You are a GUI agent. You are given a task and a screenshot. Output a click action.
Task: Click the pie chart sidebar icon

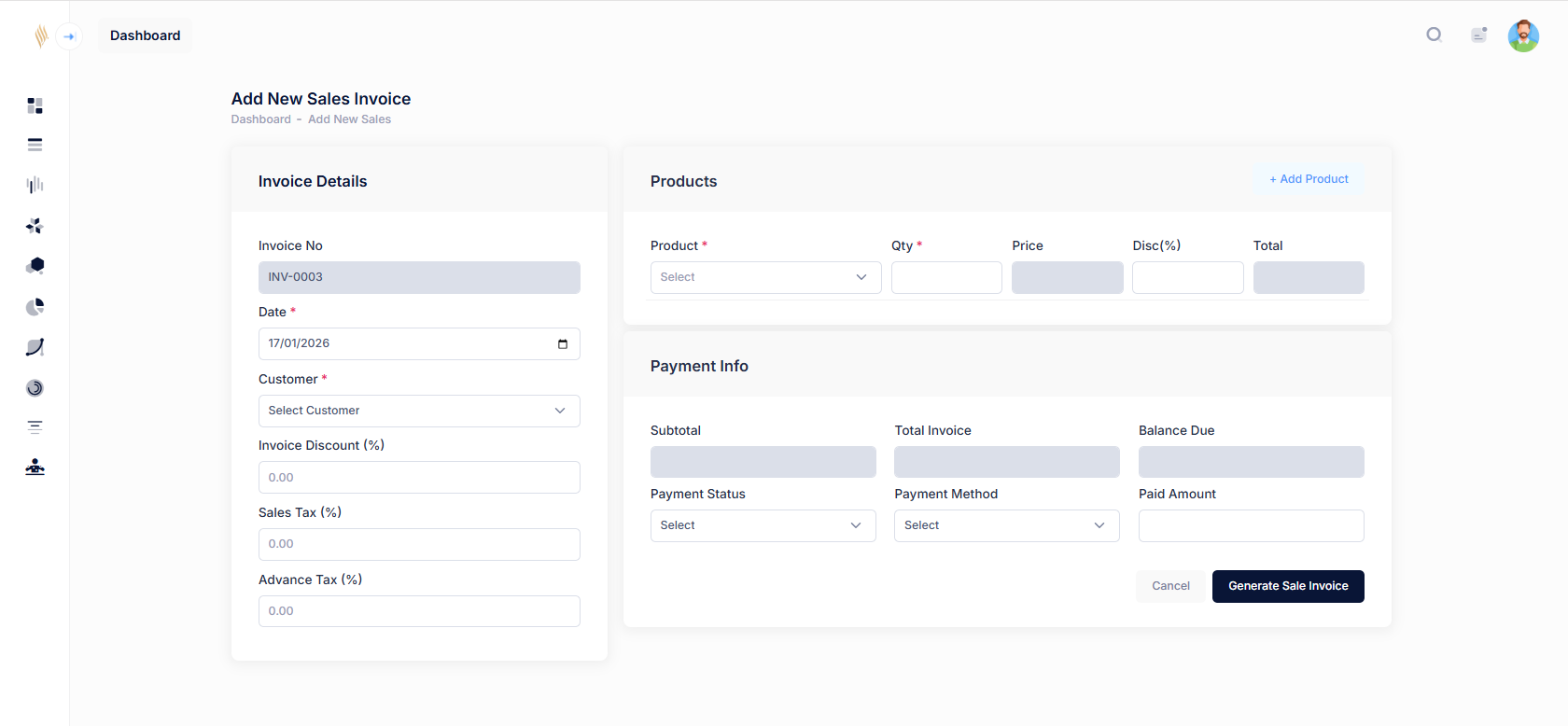(35, 307)
